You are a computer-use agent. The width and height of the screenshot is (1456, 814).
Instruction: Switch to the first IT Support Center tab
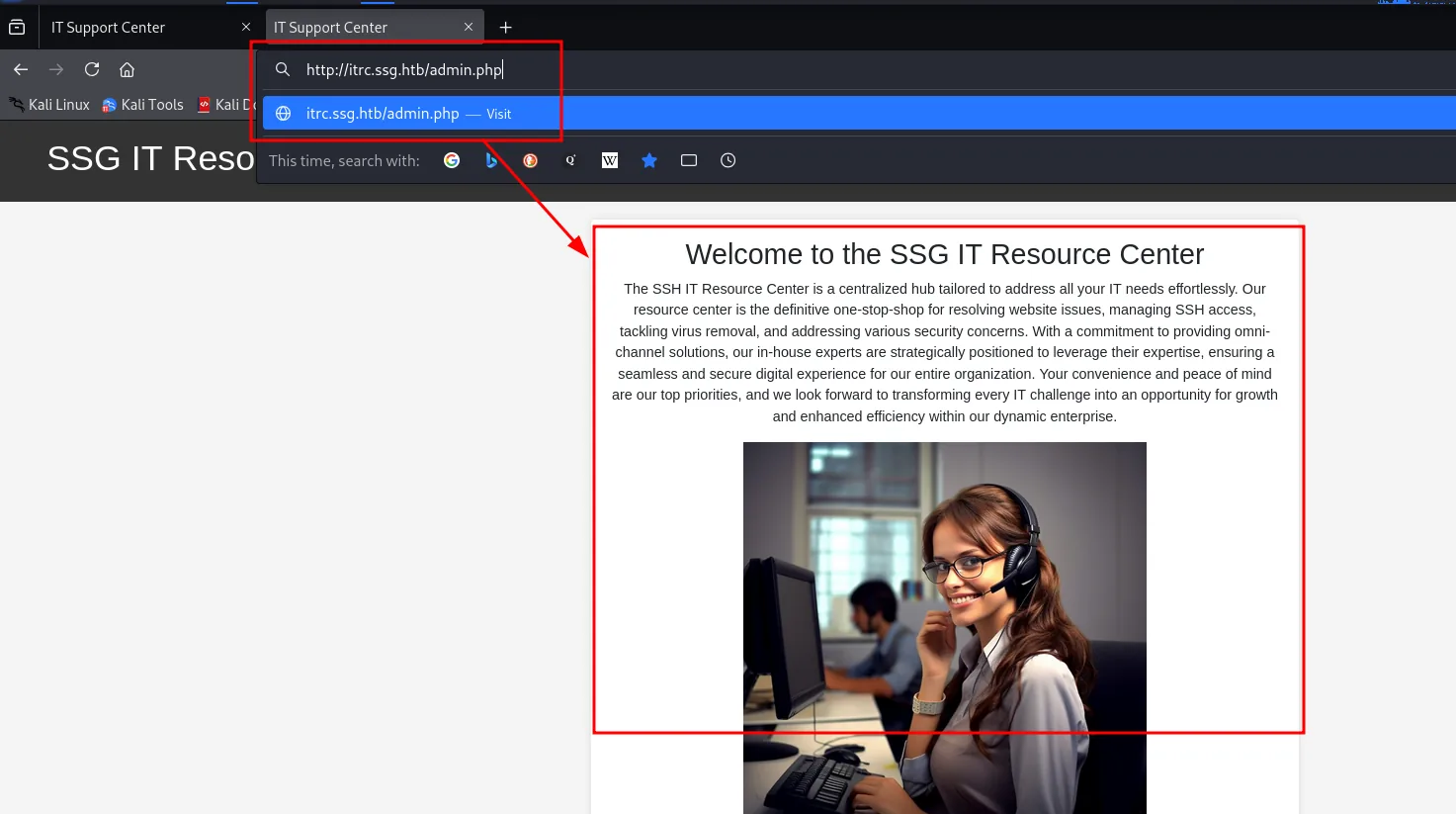(148, 27)
